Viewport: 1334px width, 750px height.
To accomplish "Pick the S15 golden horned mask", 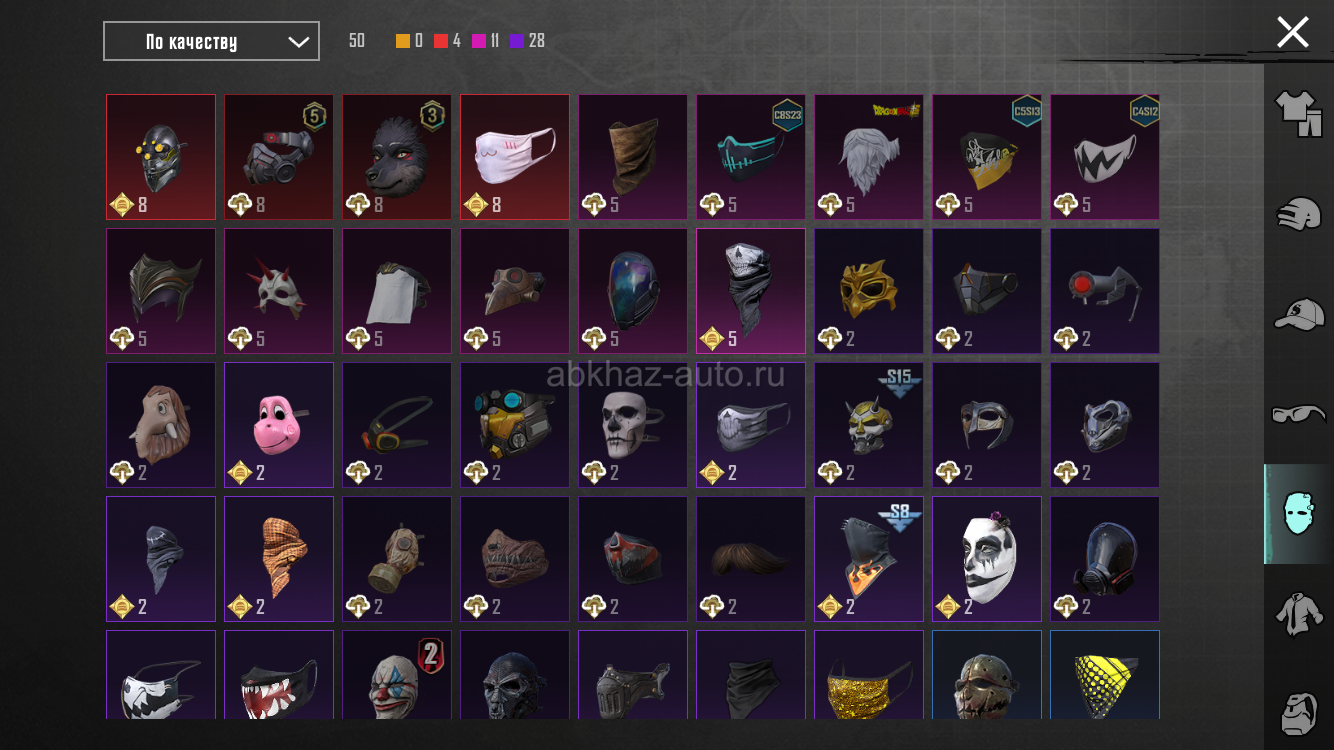I will (869, 425).
